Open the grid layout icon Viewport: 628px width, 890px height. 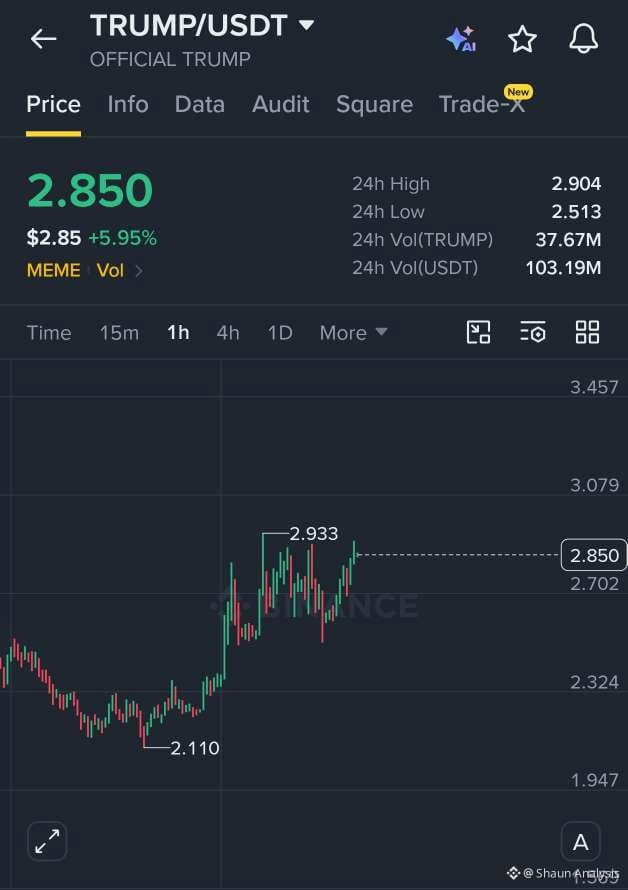[x=587, y=332]
